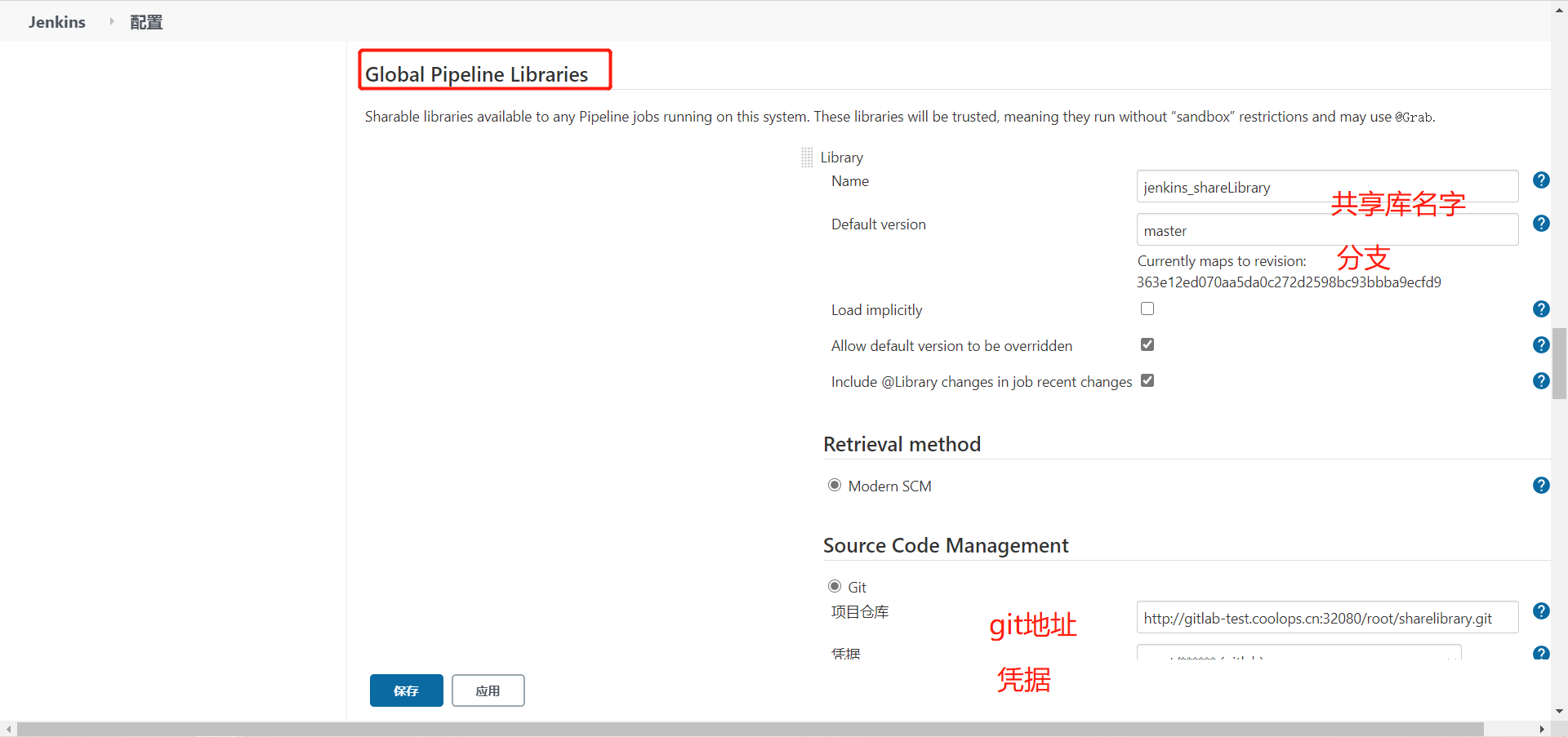Expand the breadcrumb arrow after Jenkins

click(x=112, y=21)
